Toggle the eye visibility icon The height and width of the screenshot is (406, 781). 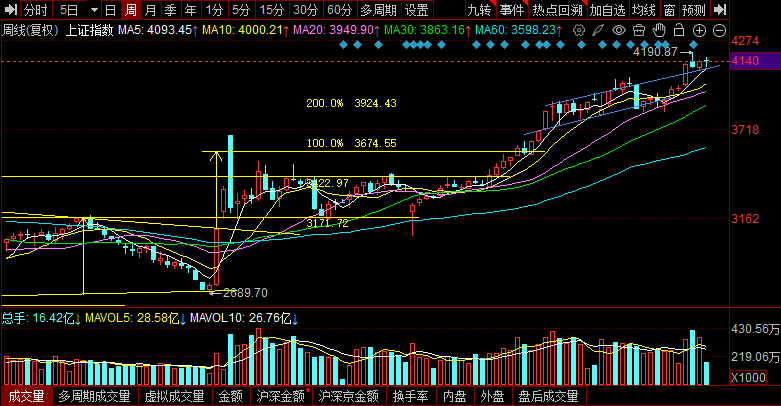pyautogui.click(x=619, y=30)
